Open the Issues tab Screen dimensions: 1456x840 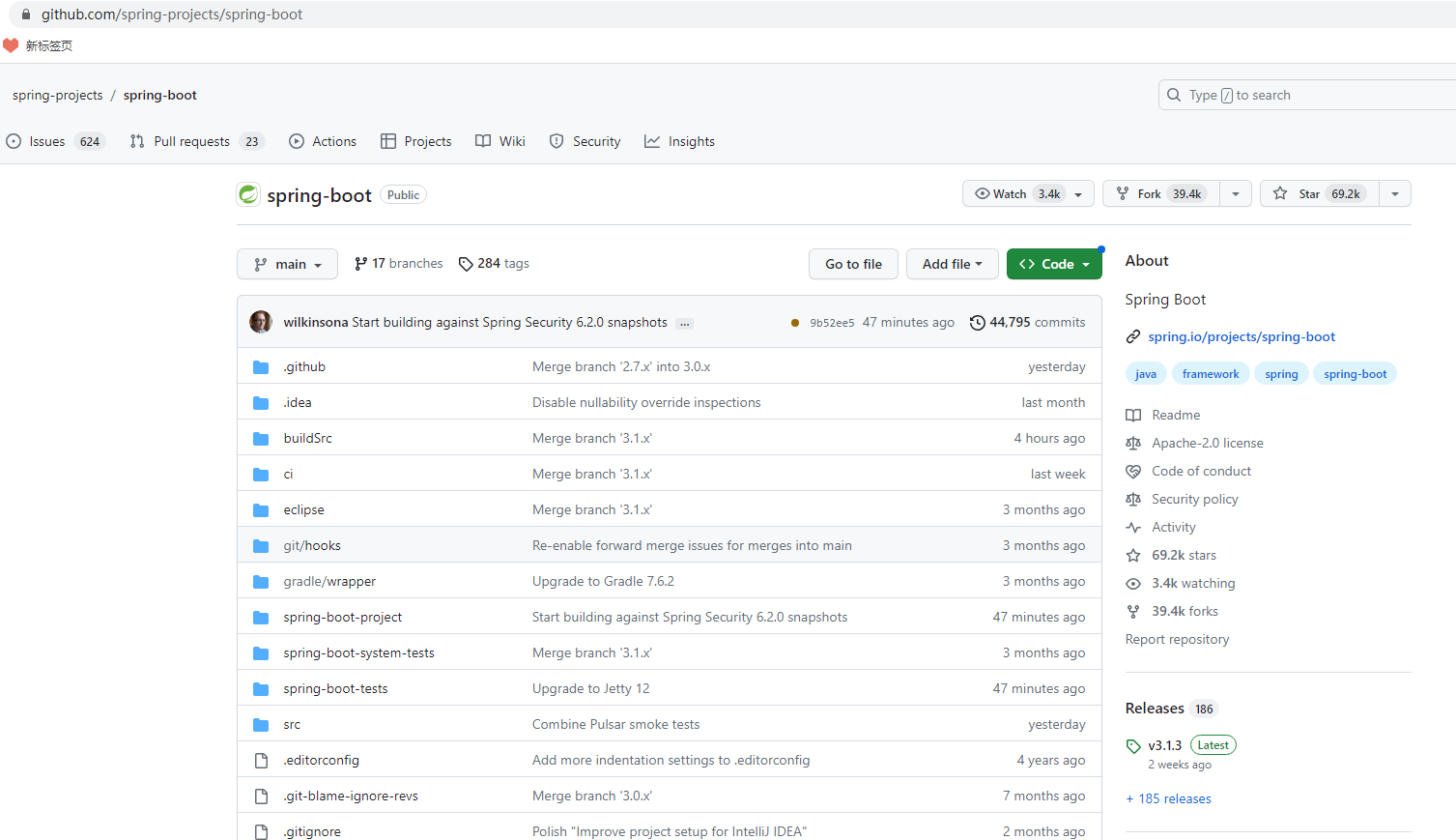(x=55, y=141)
